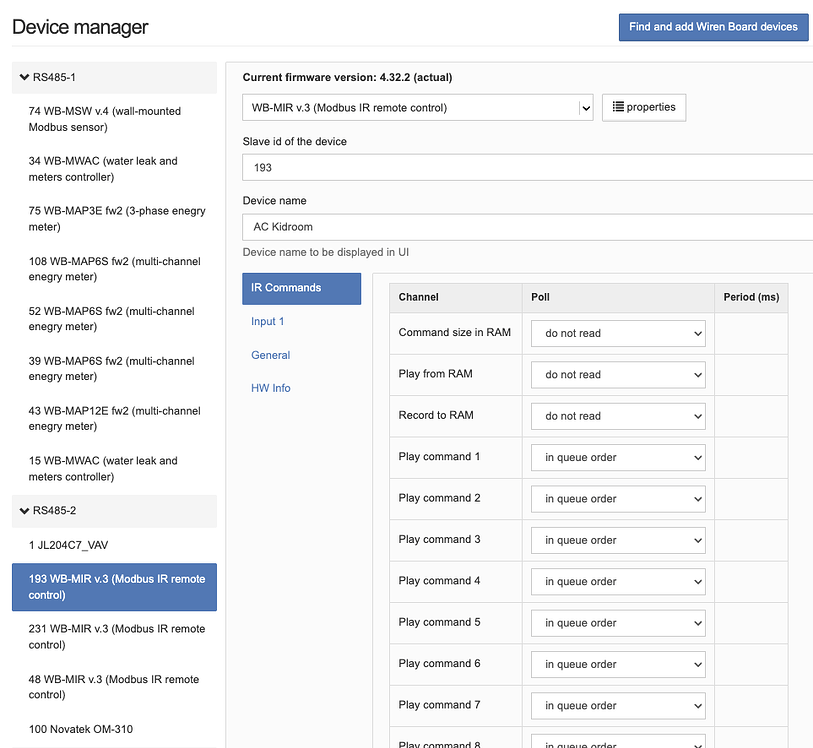This screenshot has width=813, height=748.
Task: Open Poll dropdown for Play from RAM
Action: tap(617, 375)
